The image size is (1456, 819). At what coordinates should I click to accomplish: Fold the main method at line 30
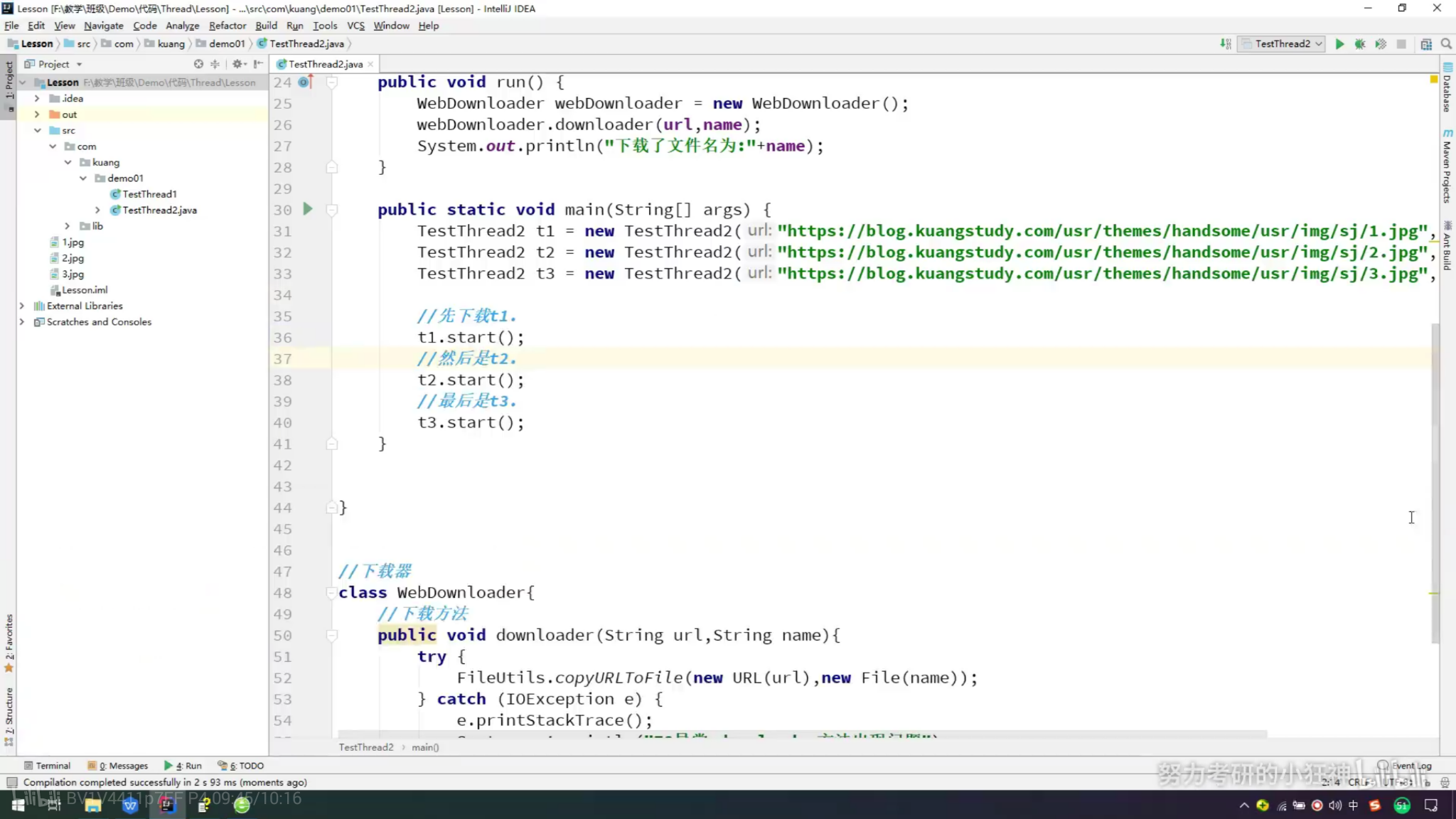[x=331, y=210]
